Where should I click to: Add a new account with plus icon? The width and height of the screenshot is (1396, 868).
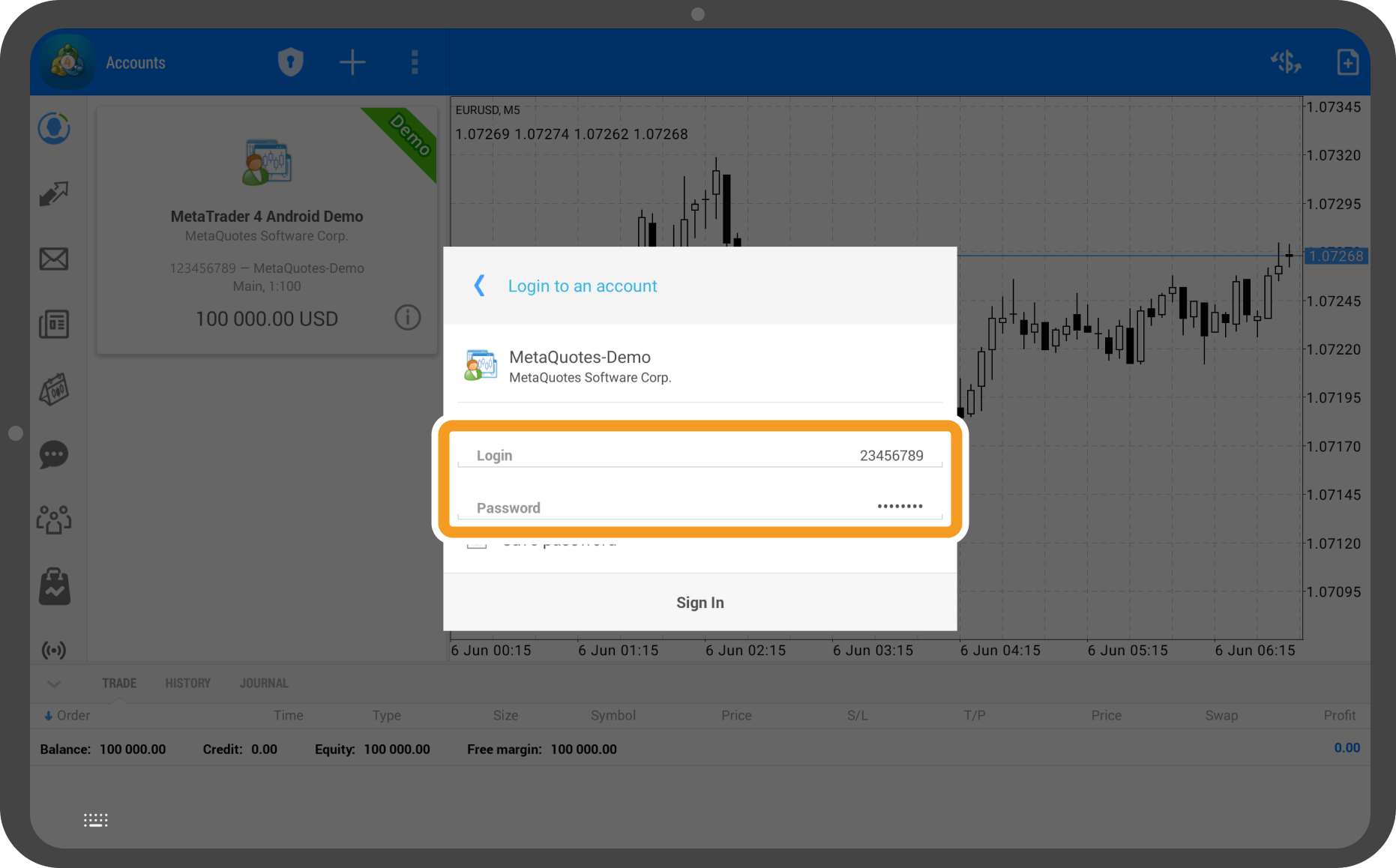tap(352, 62)
